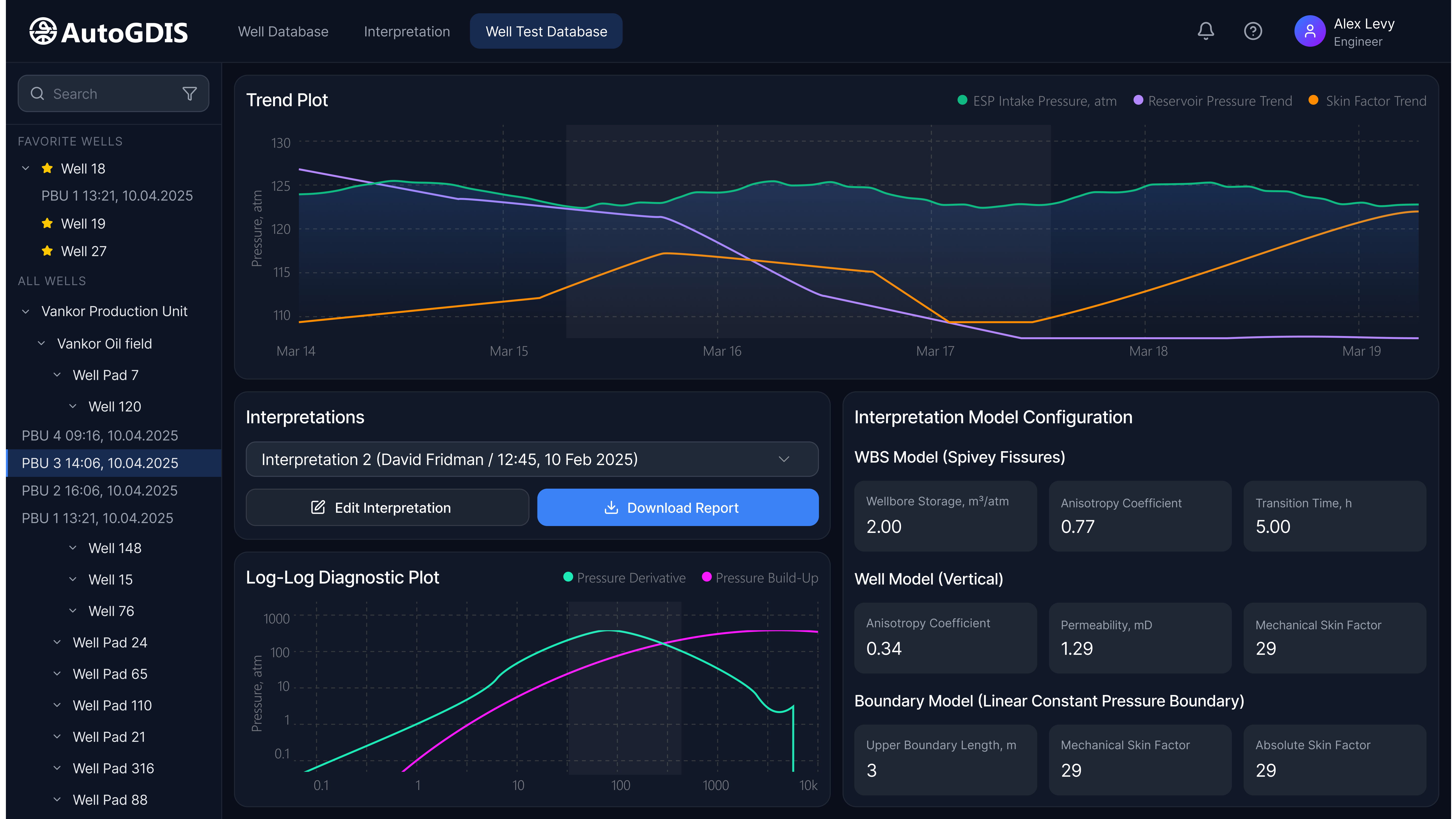Open PBU 1 13:21 under Well 18
The height and width of the screenshot is (819, 1456).
pyautogui.click(x=117, y=196)
